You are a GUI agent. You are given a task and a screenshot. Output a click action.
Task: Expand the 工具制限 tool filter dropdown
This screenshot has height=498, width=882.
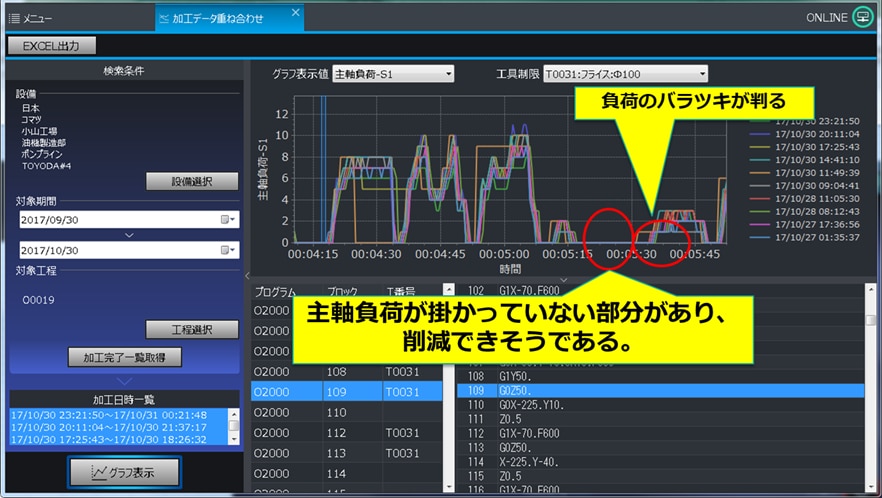(625, 73)
